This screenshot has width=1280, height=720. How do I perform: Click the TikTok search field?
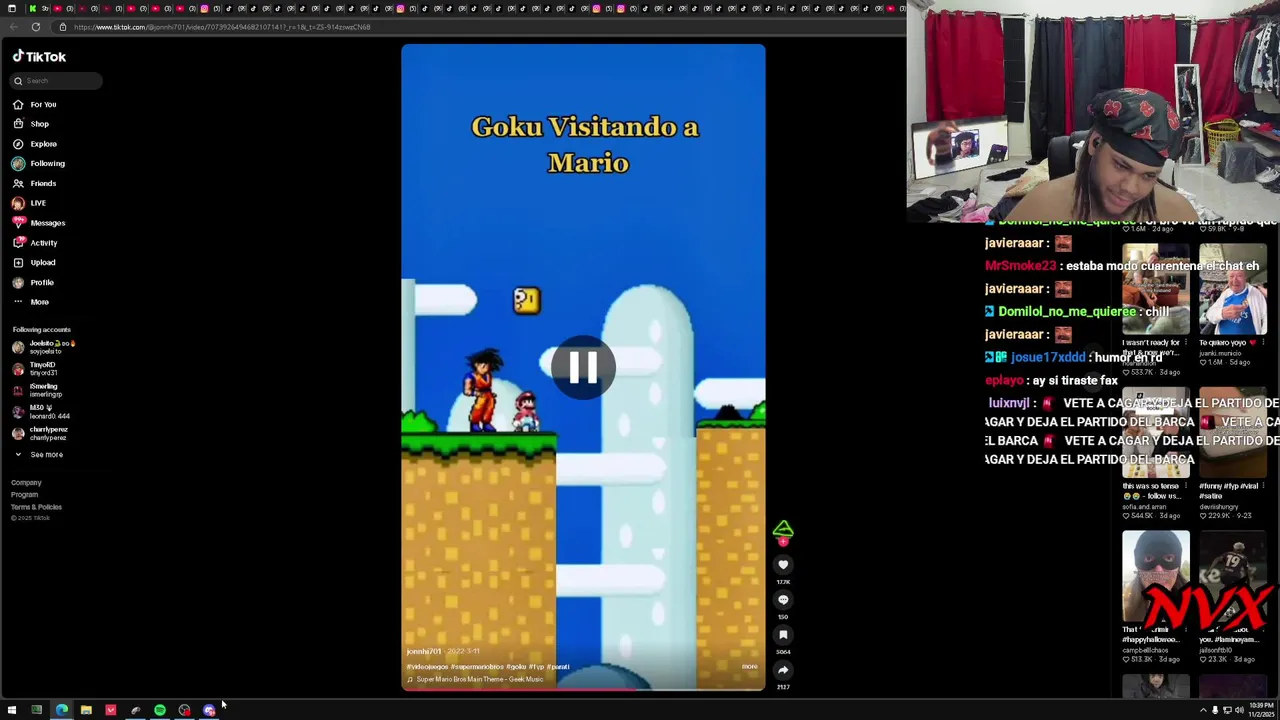tap(56, 81)
